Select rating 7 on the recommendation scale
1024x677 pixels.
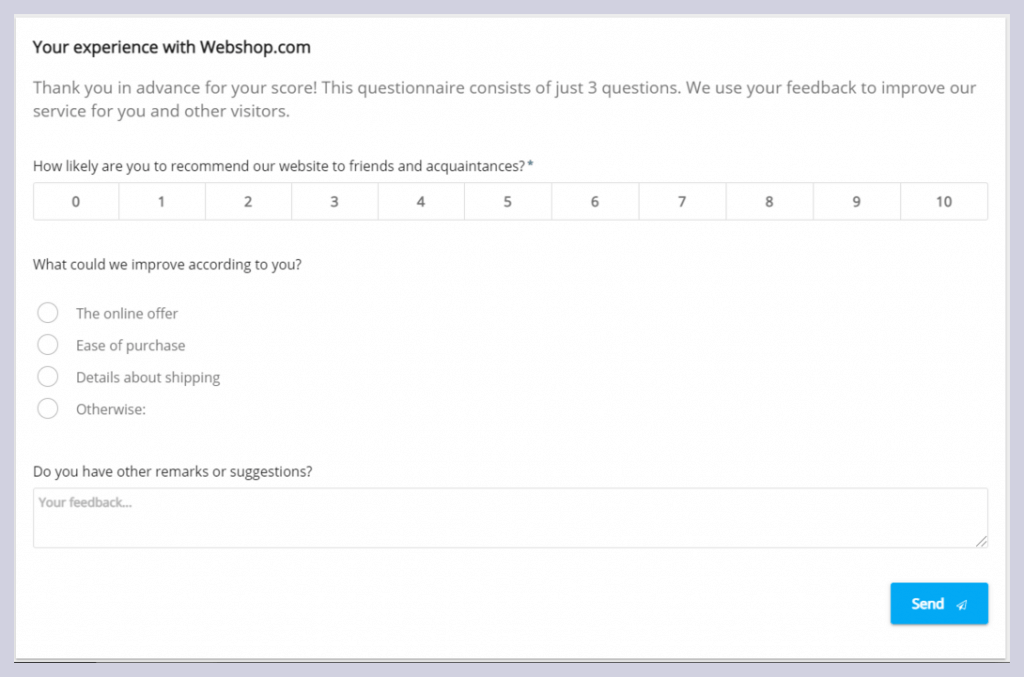pyautogui.click(x=682, y=201)
